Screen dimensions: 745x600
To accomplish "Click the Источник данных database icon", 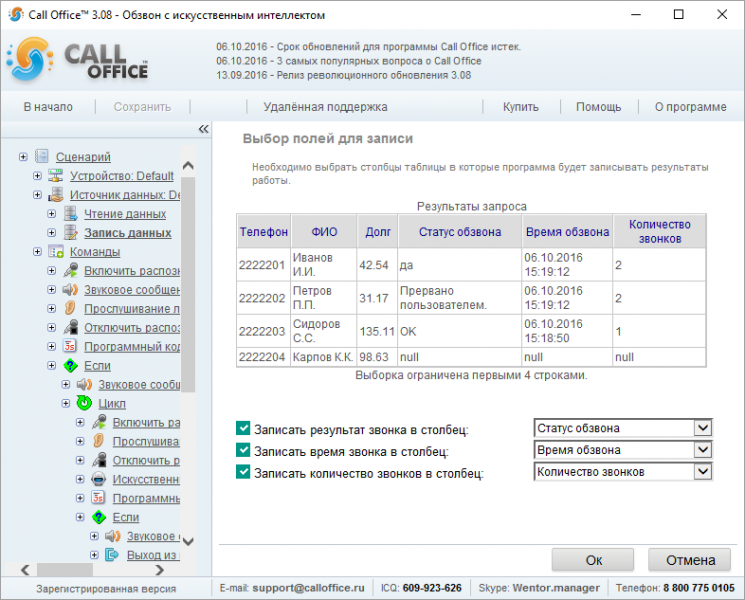I will pyautogui.click(x=56, y=194).
